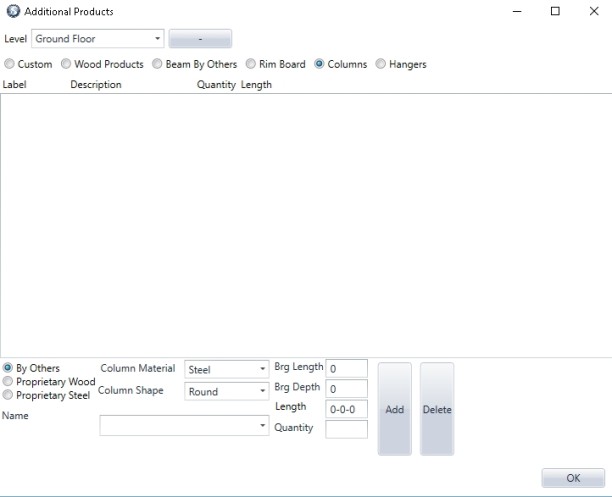Confirm with the OK button

point(573,478)
